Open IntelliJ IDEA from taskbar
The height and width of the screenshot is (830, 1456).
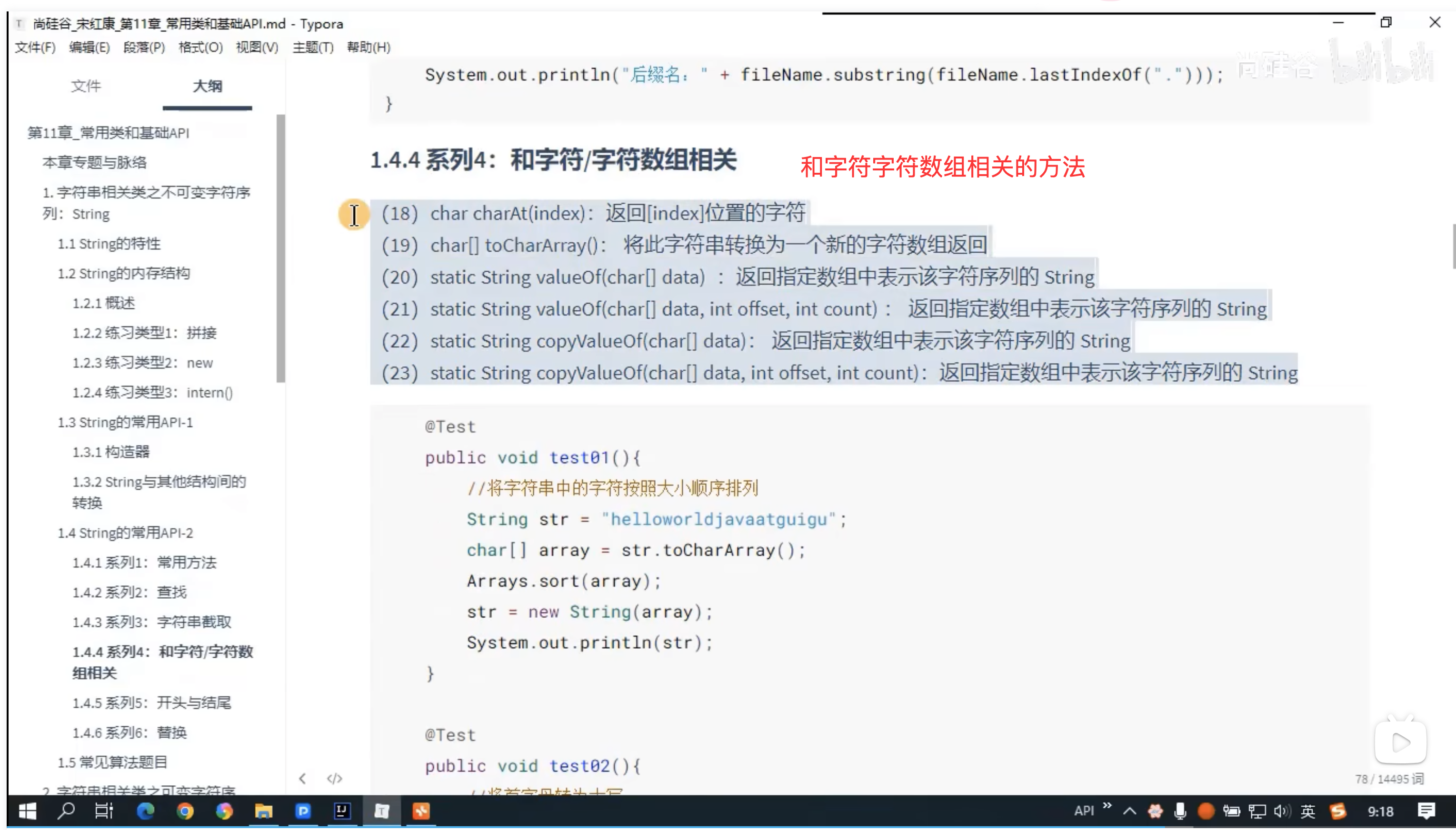(x=342, y=810)
